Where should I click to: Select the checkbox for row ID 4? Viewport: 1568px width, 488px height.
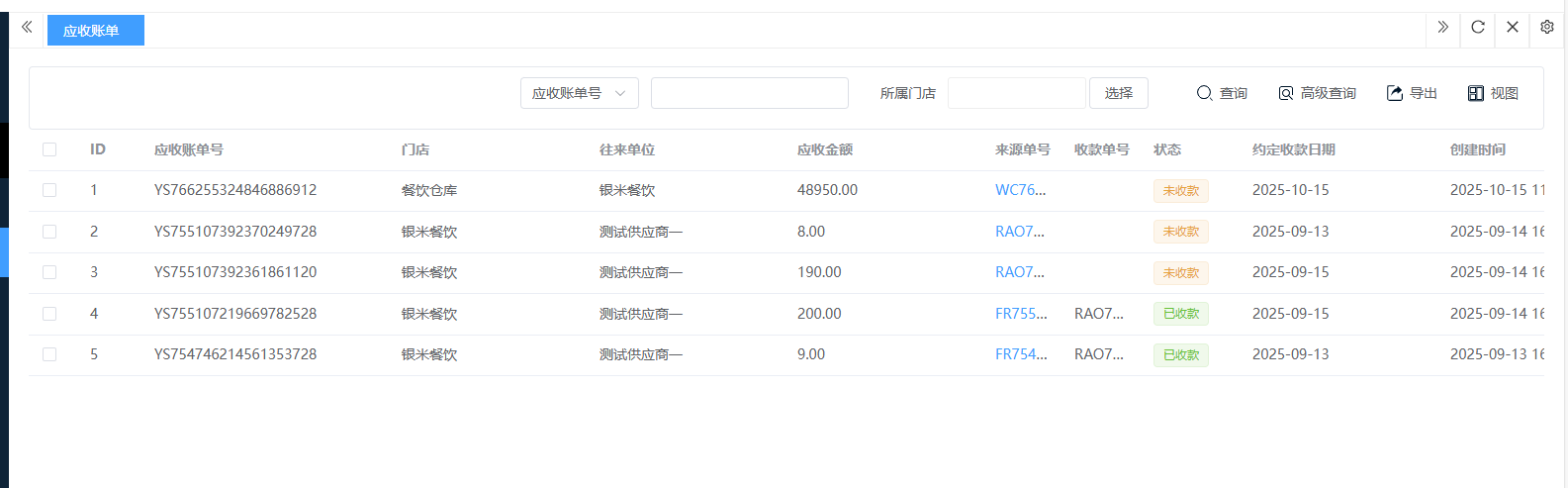pos(49,314)
